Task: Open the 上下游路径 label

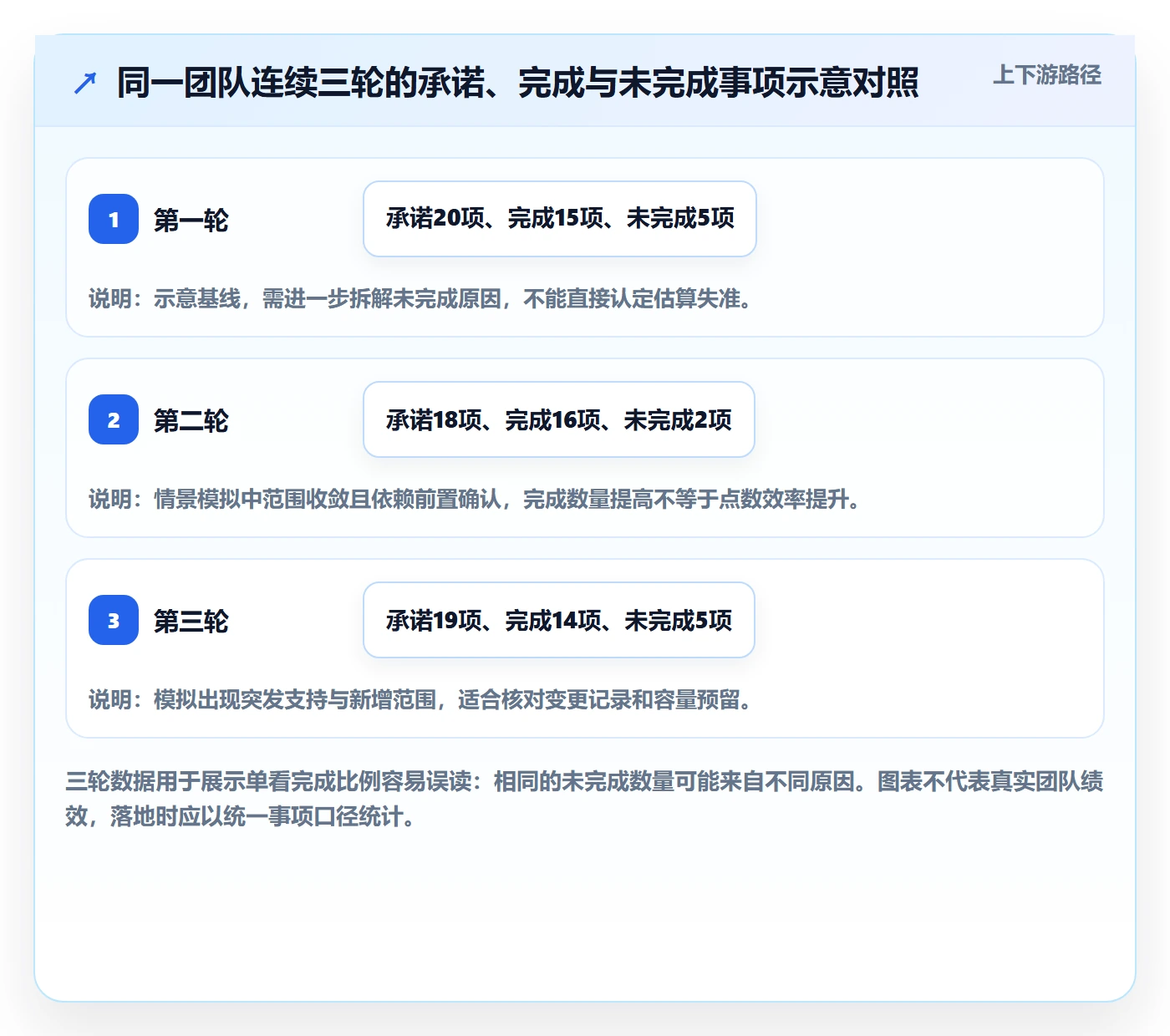Action: click(1047, 75)
